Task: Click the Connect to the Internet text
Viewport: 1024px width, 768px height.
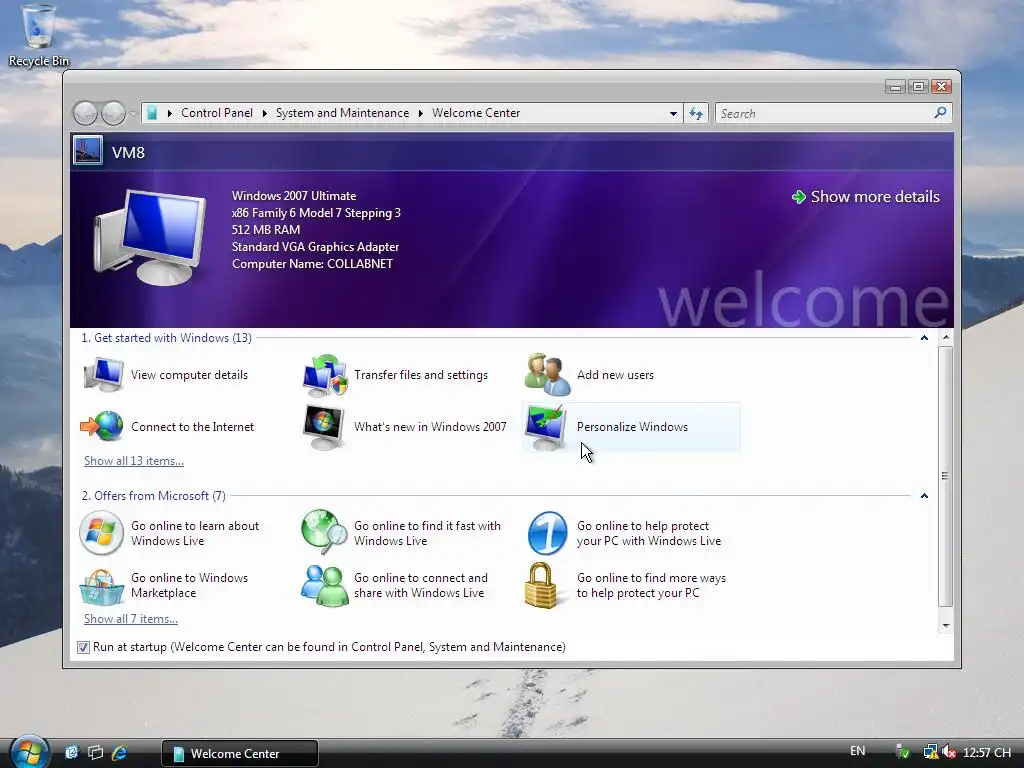Action: 192,426
